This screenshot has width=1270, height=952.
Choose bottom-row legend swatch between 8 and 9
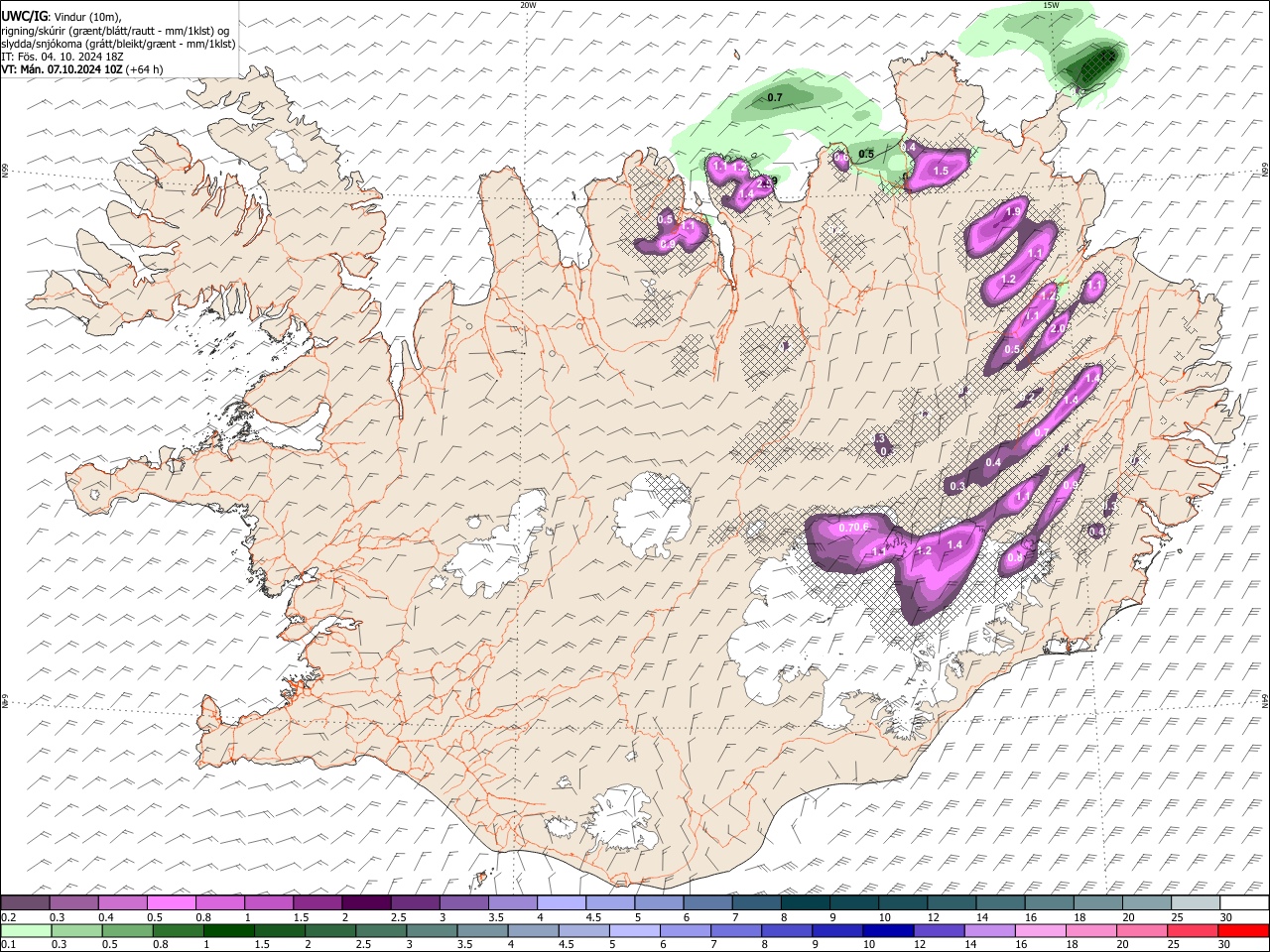pyautogui.click(x=786, y=930)
